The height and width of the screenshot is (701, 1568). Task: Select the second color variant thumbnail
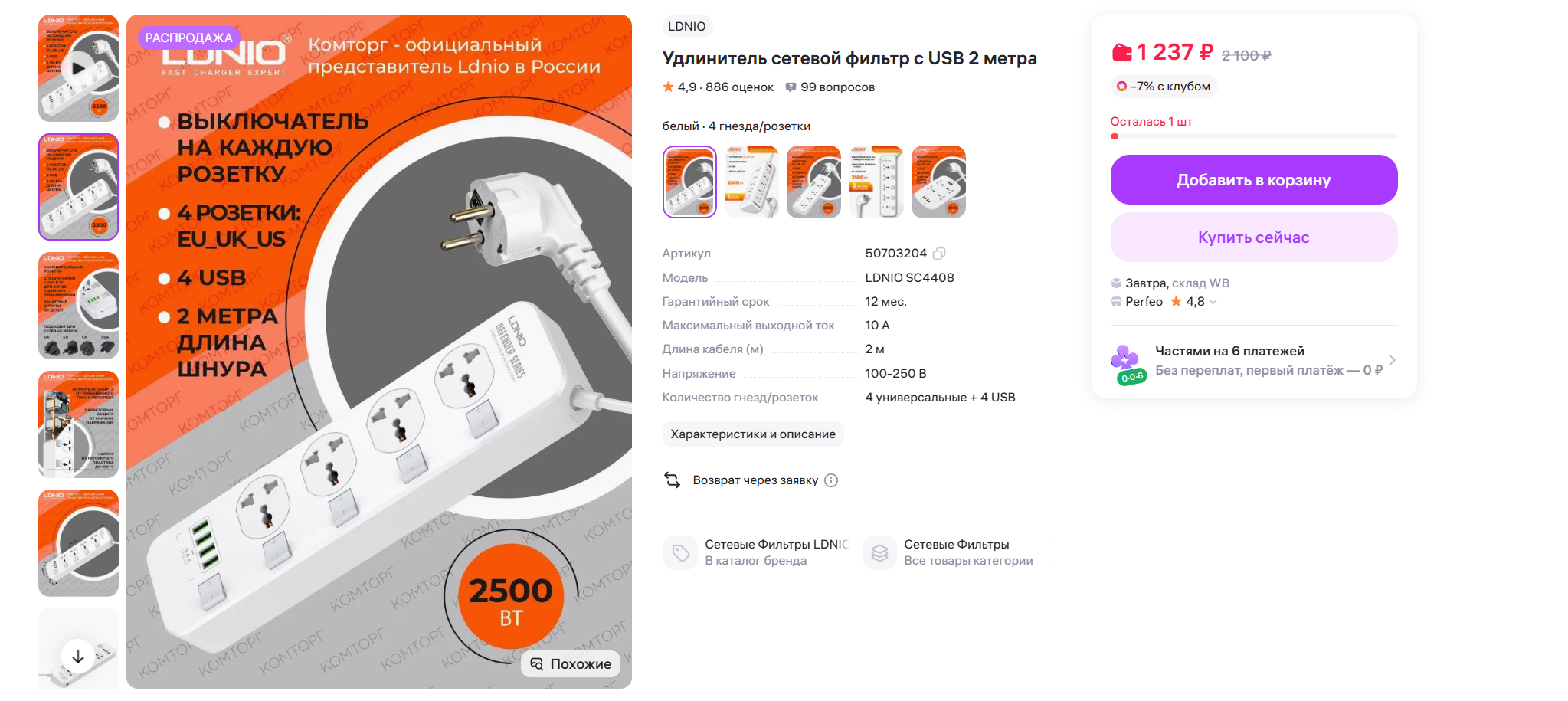pyautogui.click(x=751, y=182)
